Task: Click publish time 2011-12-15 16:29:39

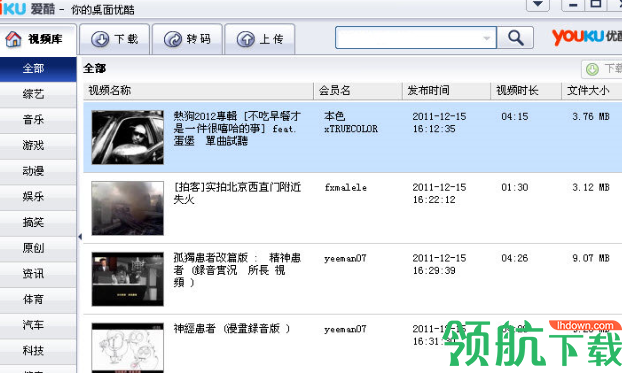Action: click(439, 264)
